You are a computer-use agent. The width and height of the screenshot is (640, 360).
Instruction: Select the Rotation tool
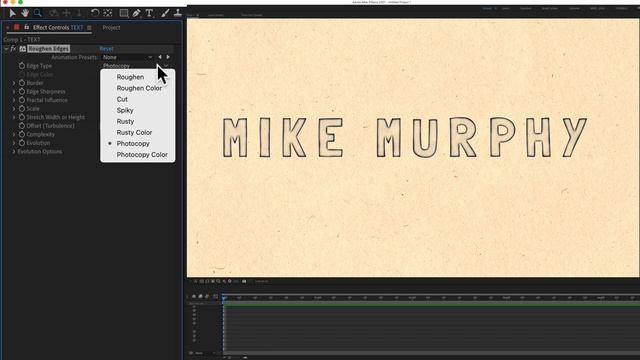coord(95,13)
